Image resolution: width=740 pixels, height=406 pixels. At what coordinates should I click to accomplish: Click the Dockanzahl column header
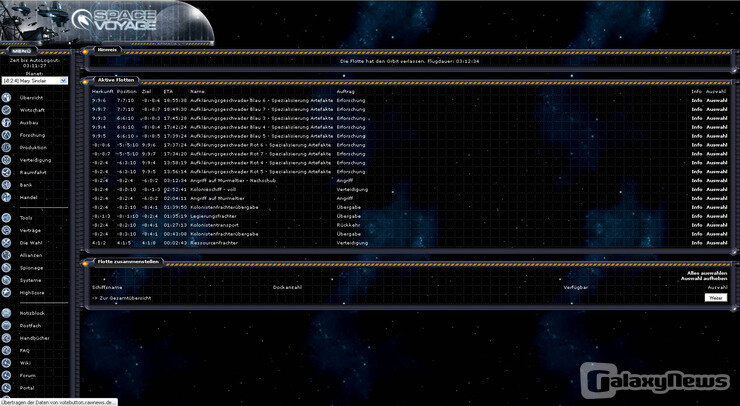click(x=287, y=287)
